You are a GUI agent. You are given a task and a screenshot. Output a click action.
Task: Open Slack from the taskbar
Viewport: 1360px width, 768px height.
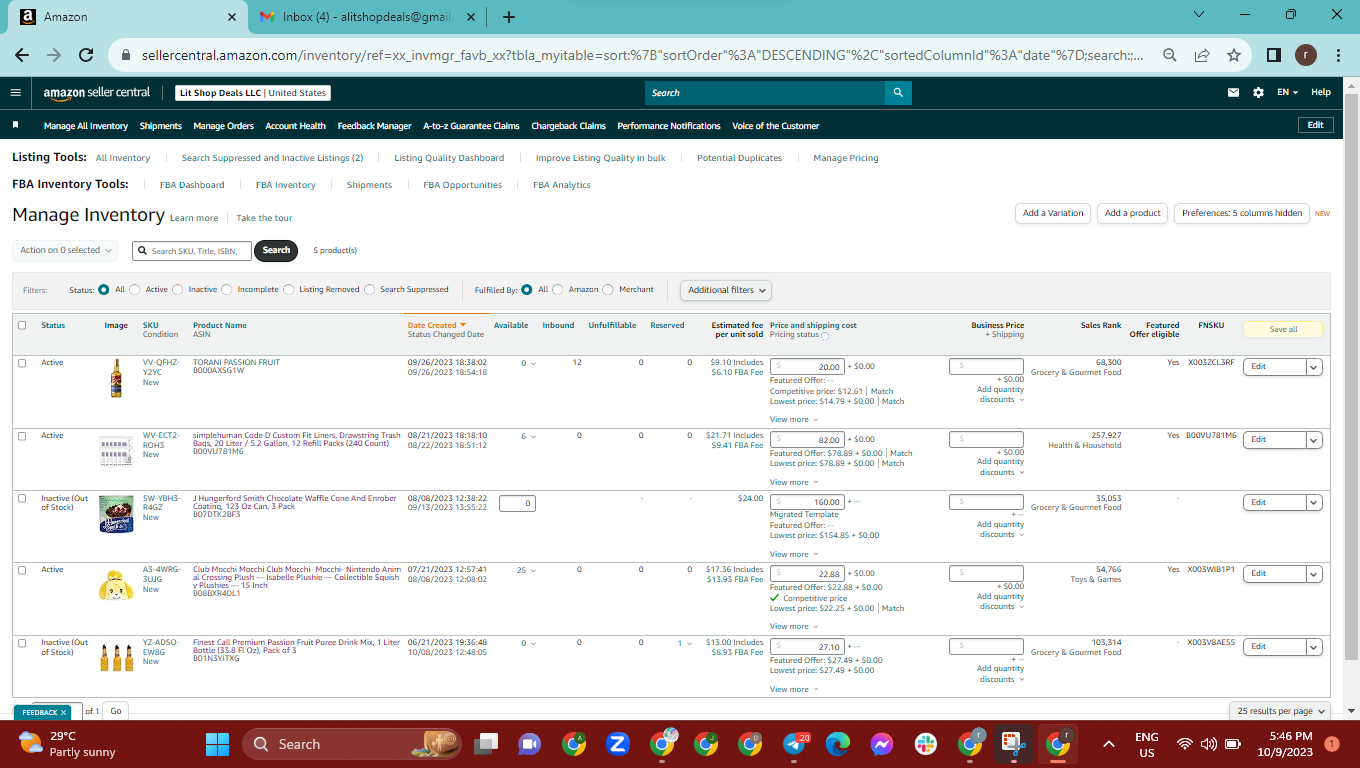[925, 744]
